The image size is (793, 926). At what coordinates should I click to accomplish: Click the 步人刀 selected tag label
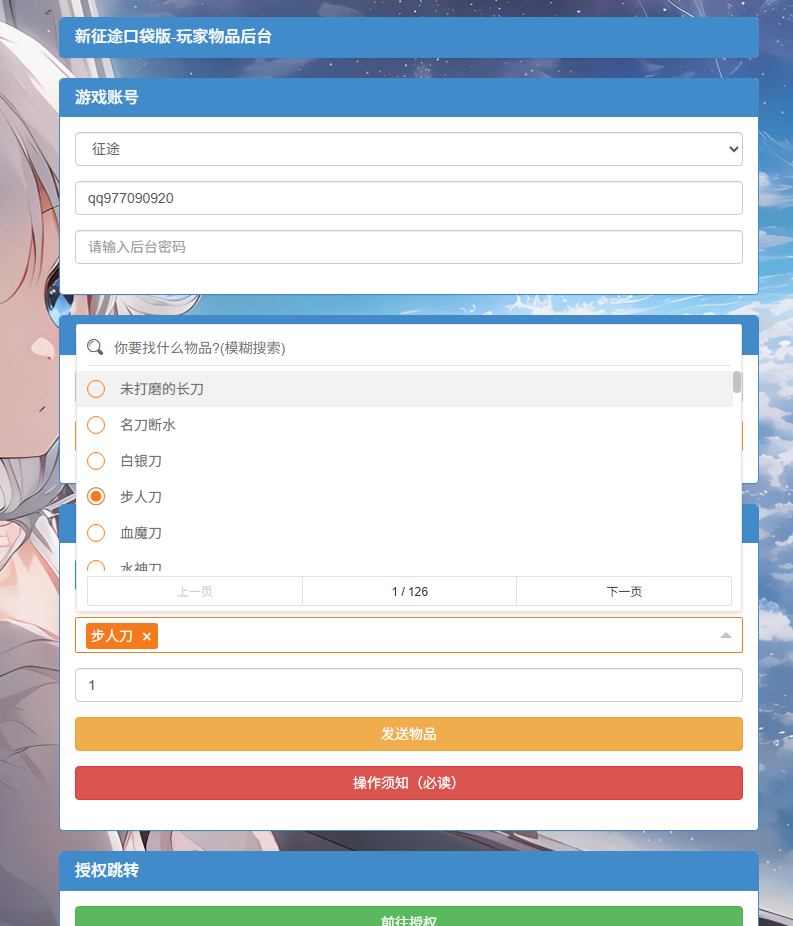tap(112, 636)
